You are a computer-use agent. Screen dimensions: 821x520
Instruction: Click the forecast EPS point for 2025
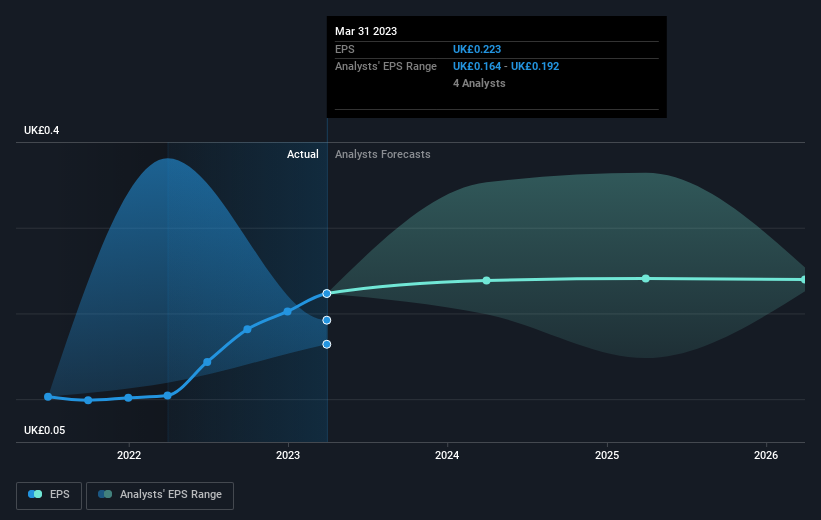pos(646,279)
